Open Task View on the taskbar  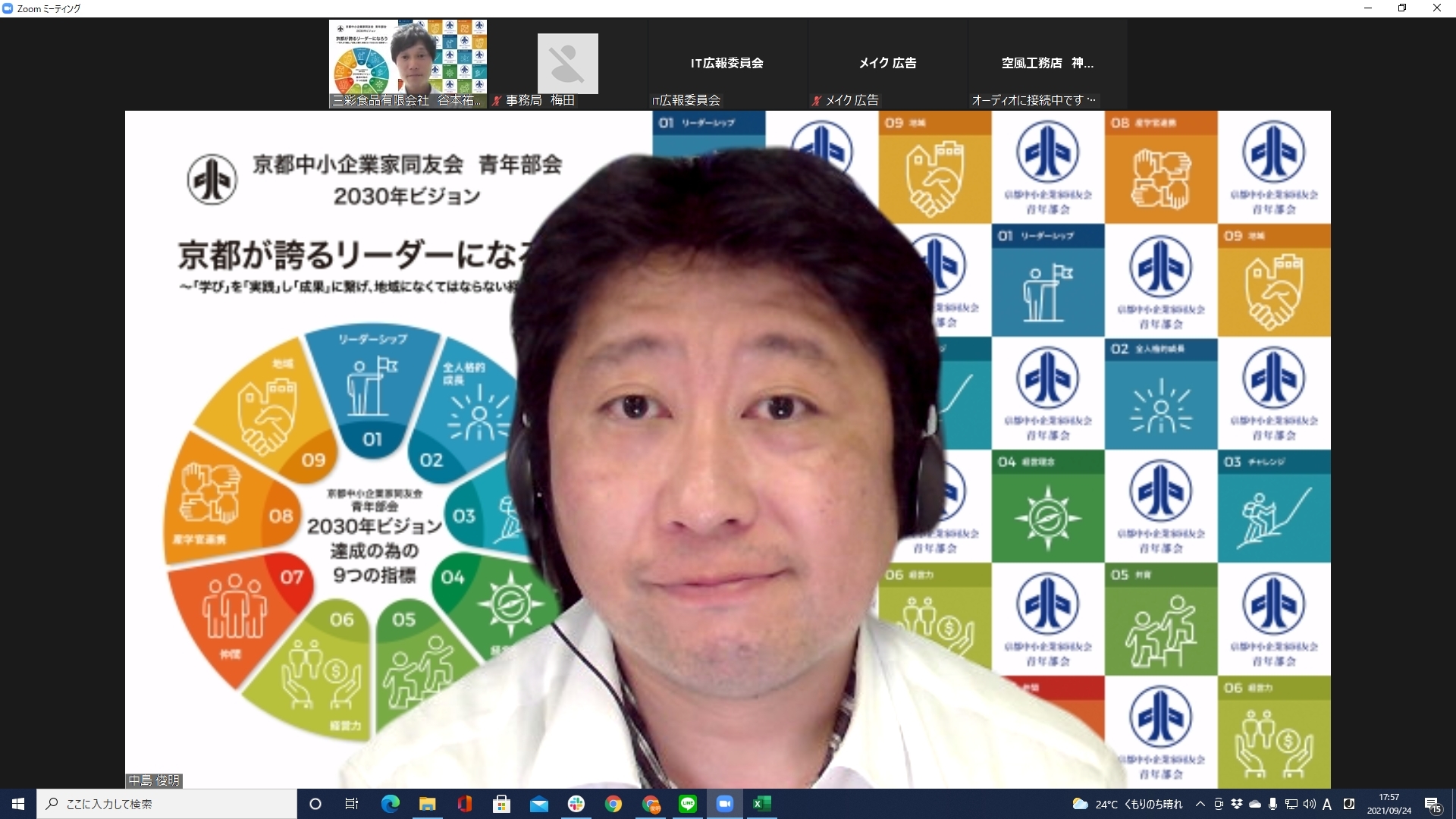tap(352, 804)
